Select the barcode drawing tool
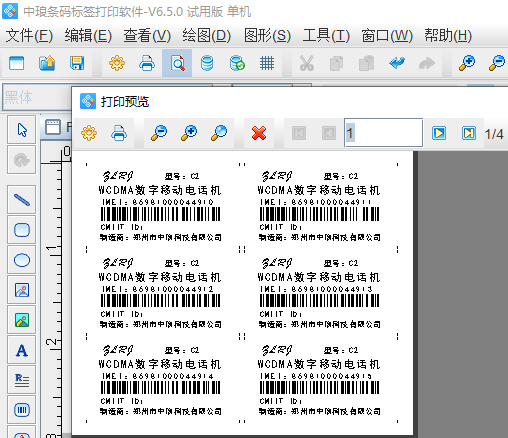The image size is (508, 438). coord(22,410)
